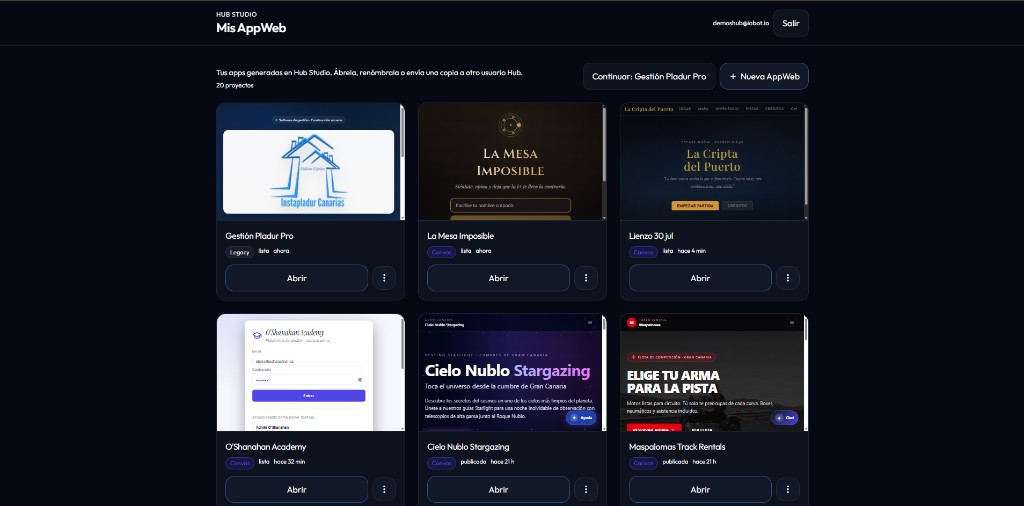Image resolution: width=1024 pixels, height=506 pixels.
Task: Click the Legacy tag on Gestión Pladur Pro
Action: point(240,252)
